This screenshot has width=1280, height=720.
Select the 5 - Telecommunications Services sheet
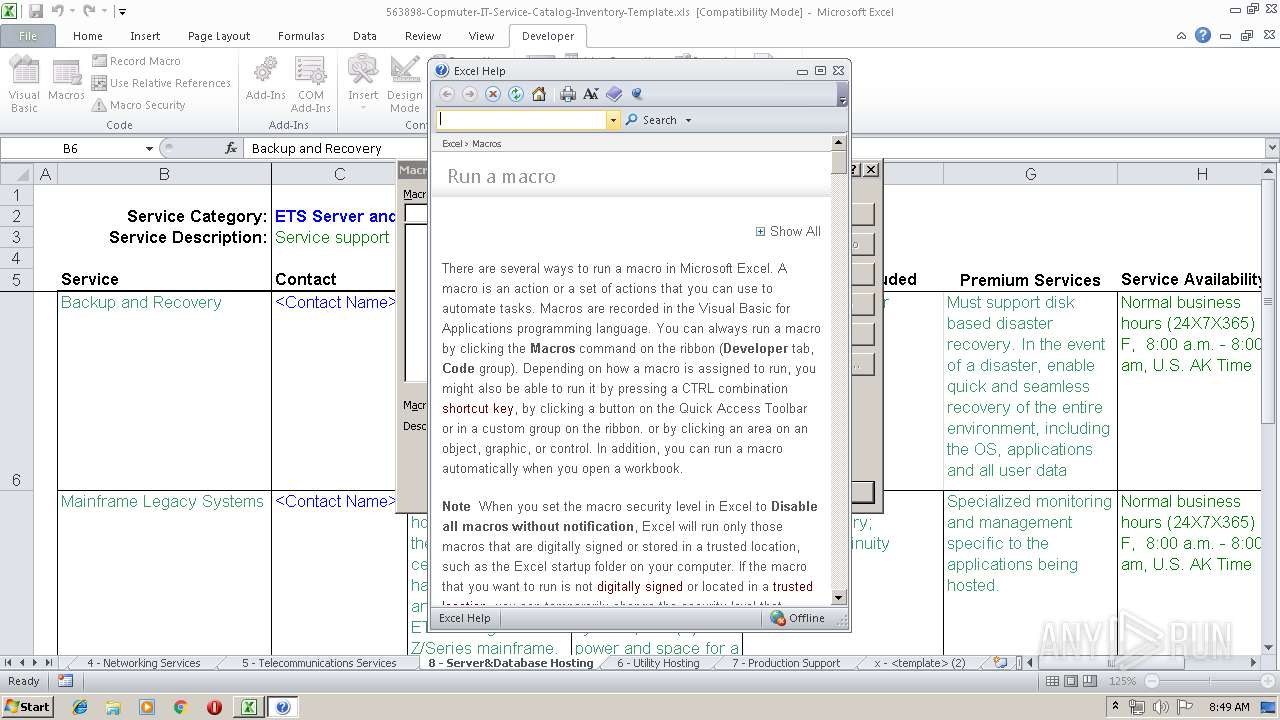319,662
